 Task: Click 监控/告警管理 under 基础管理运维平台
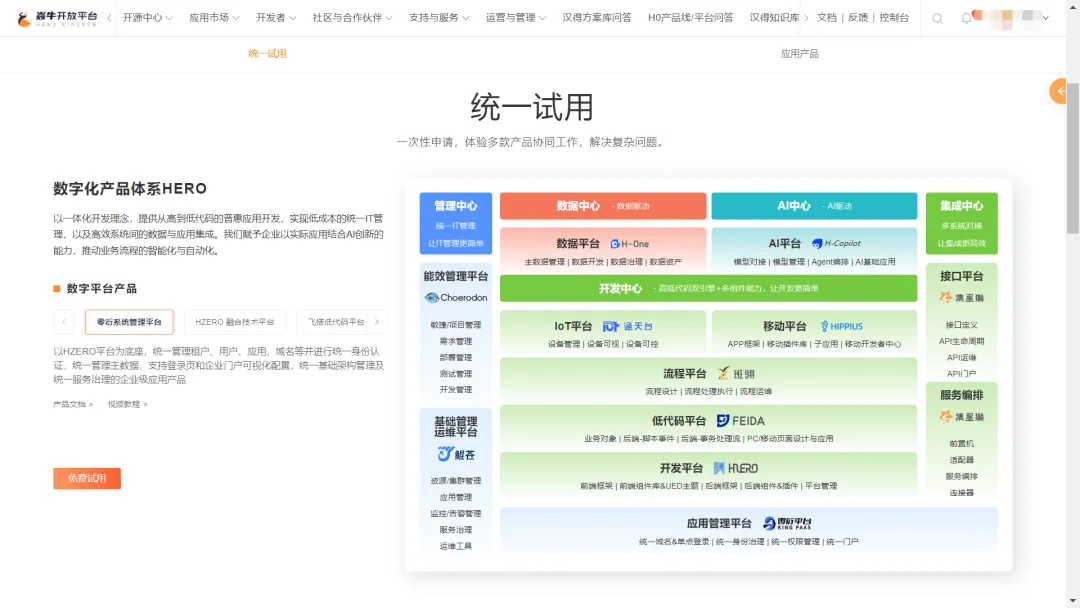(x=455, y=514)
